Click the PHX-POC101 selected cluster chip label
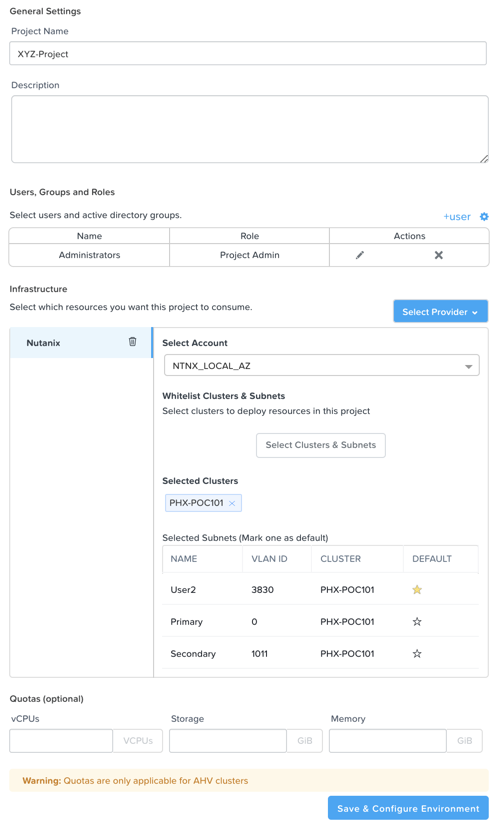Screen dimensions: 498x831 tap(196, 503)
